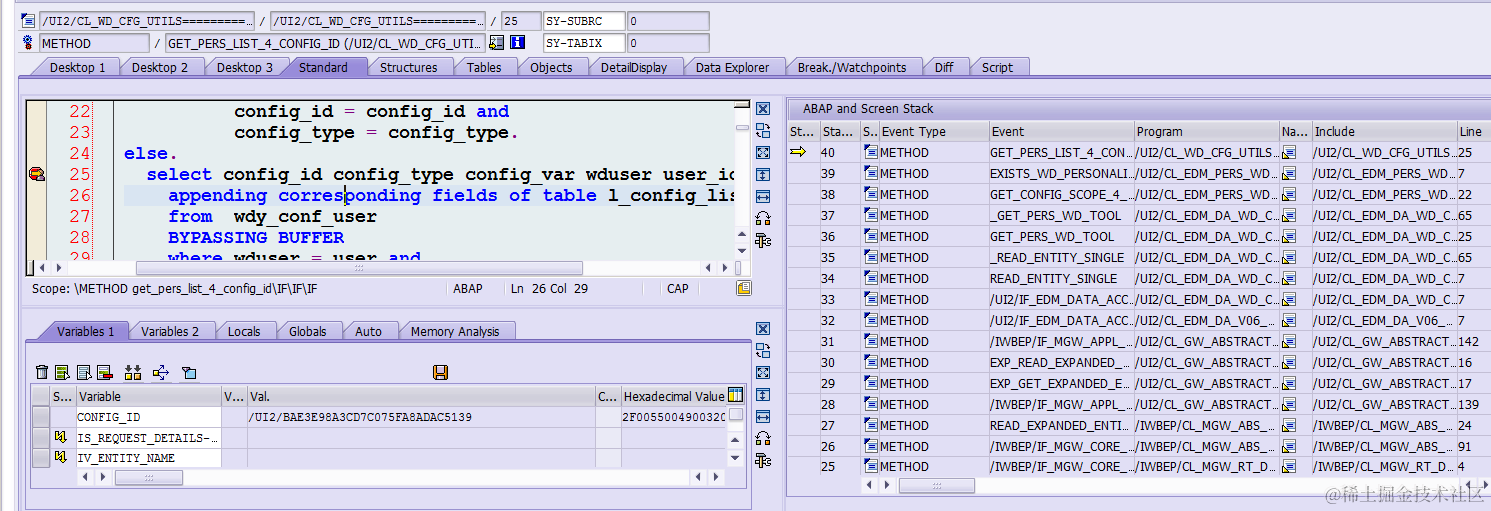Click the Hexadecimal Value column header
The width and height of the screenshot is (1491, 511).
tap(674, 396)
